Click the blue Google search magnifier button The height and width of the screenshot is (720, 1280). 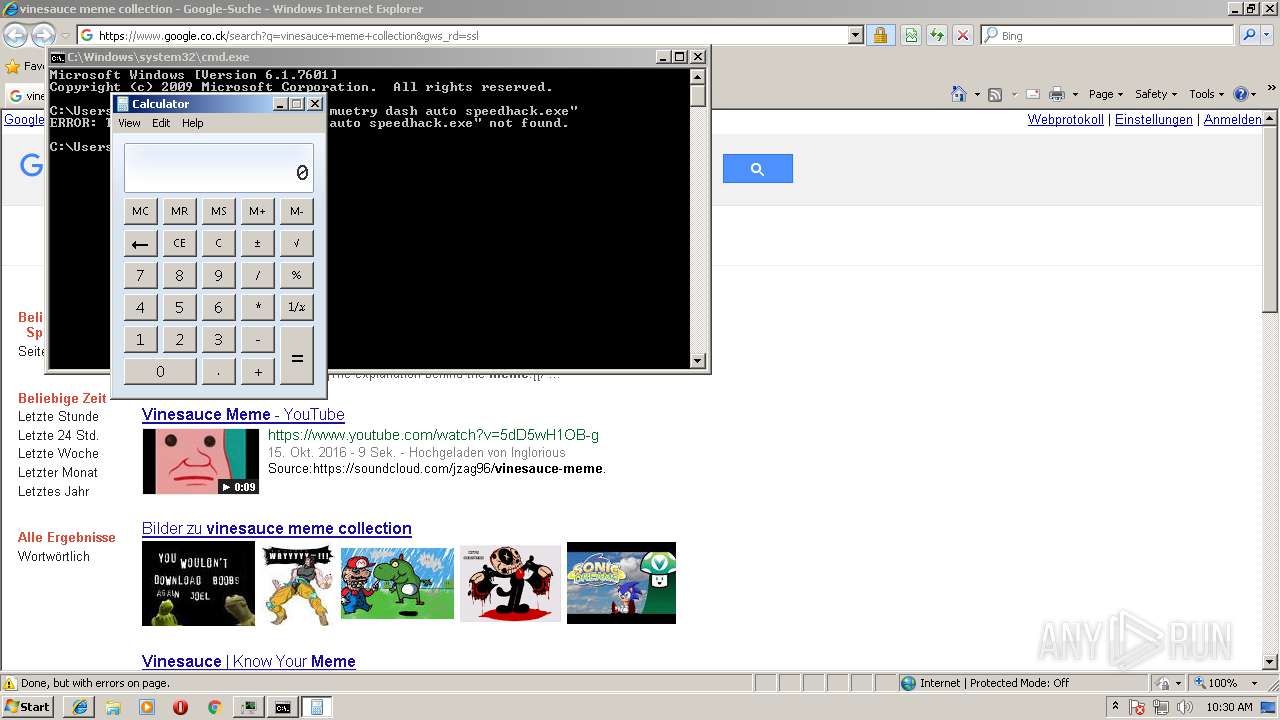coord(758,169)
